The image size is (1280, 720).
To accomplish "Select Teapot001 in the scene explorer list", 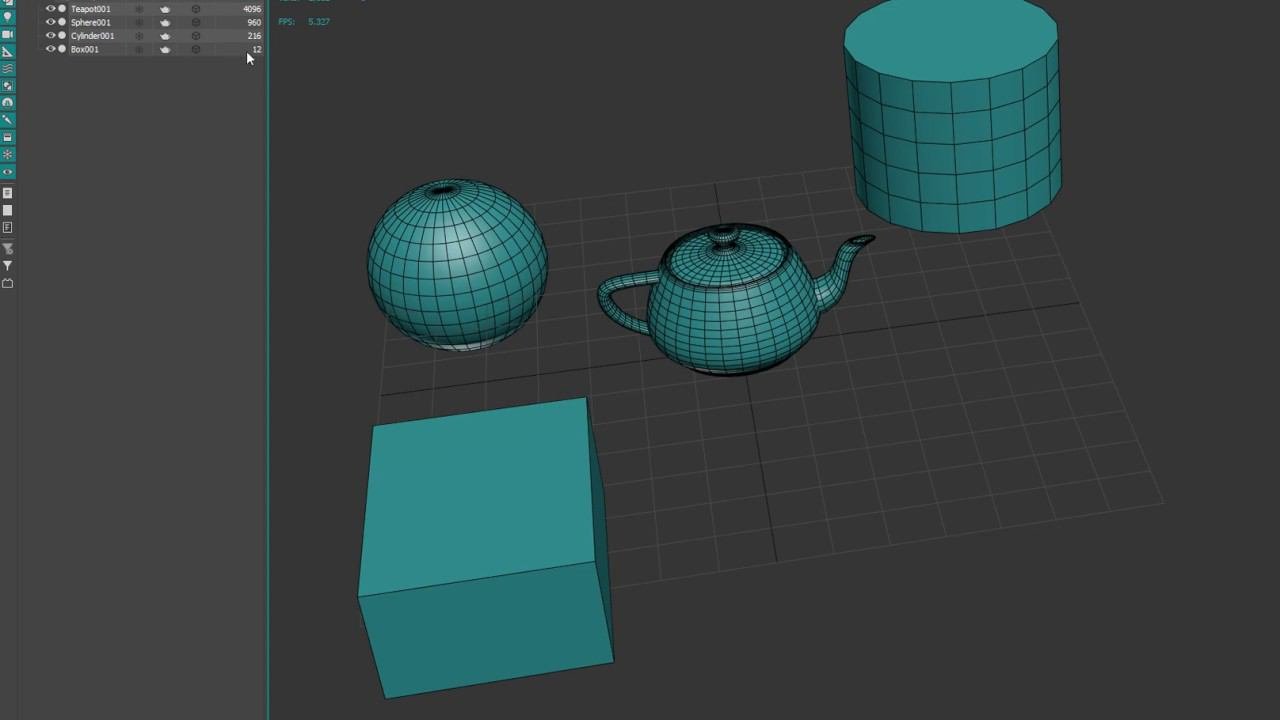I will pyautogui.click(x=91, y=9).
